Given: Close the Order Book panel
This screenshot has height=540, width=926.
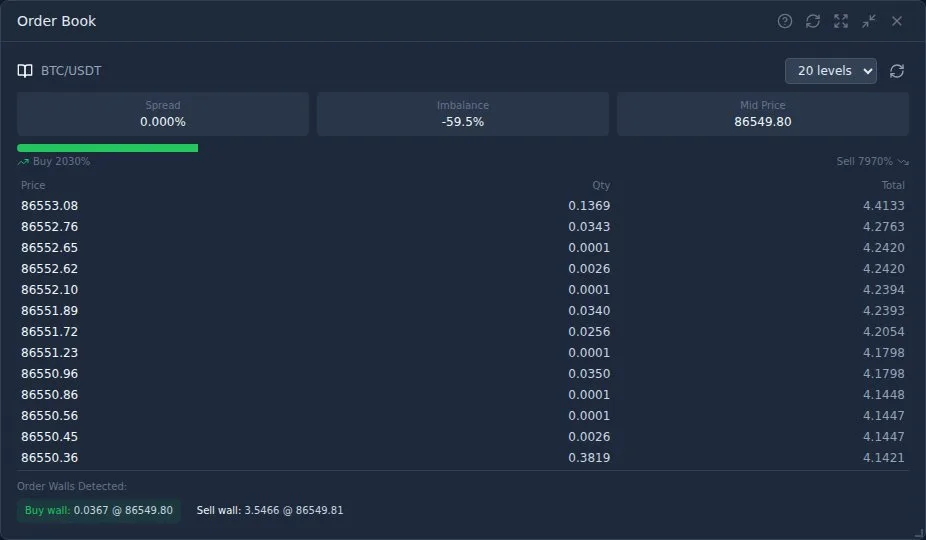Looking at the screenshot, I should pos(896,21).
